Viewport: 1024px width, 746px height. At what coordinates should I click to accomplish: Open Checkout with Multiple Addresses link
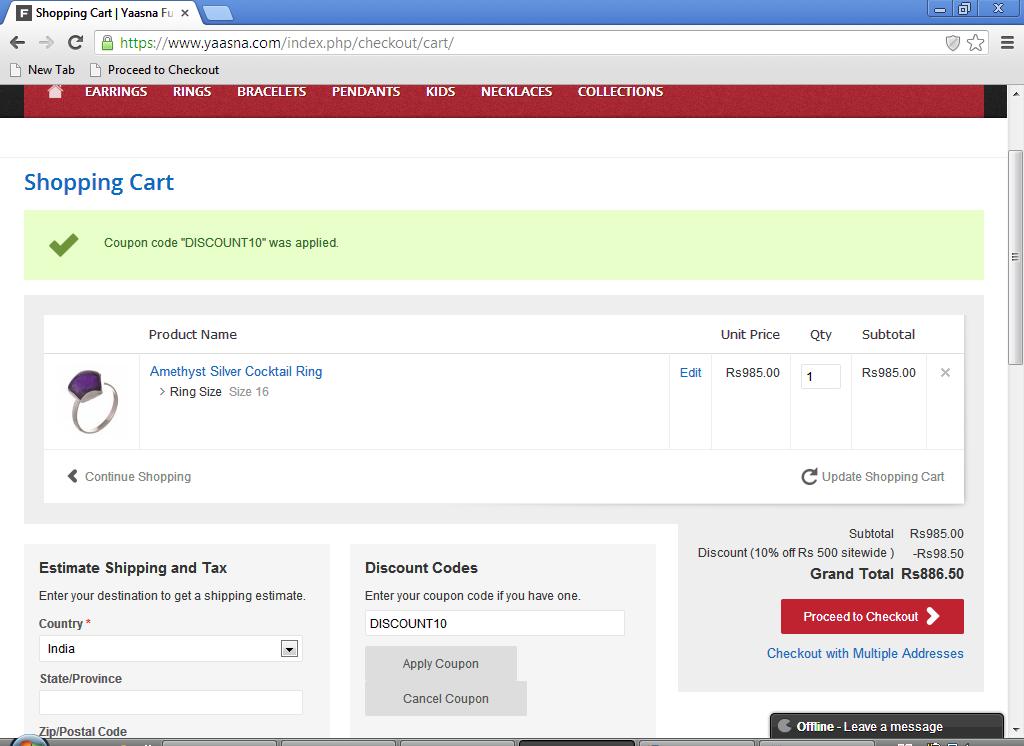(865, 653)
